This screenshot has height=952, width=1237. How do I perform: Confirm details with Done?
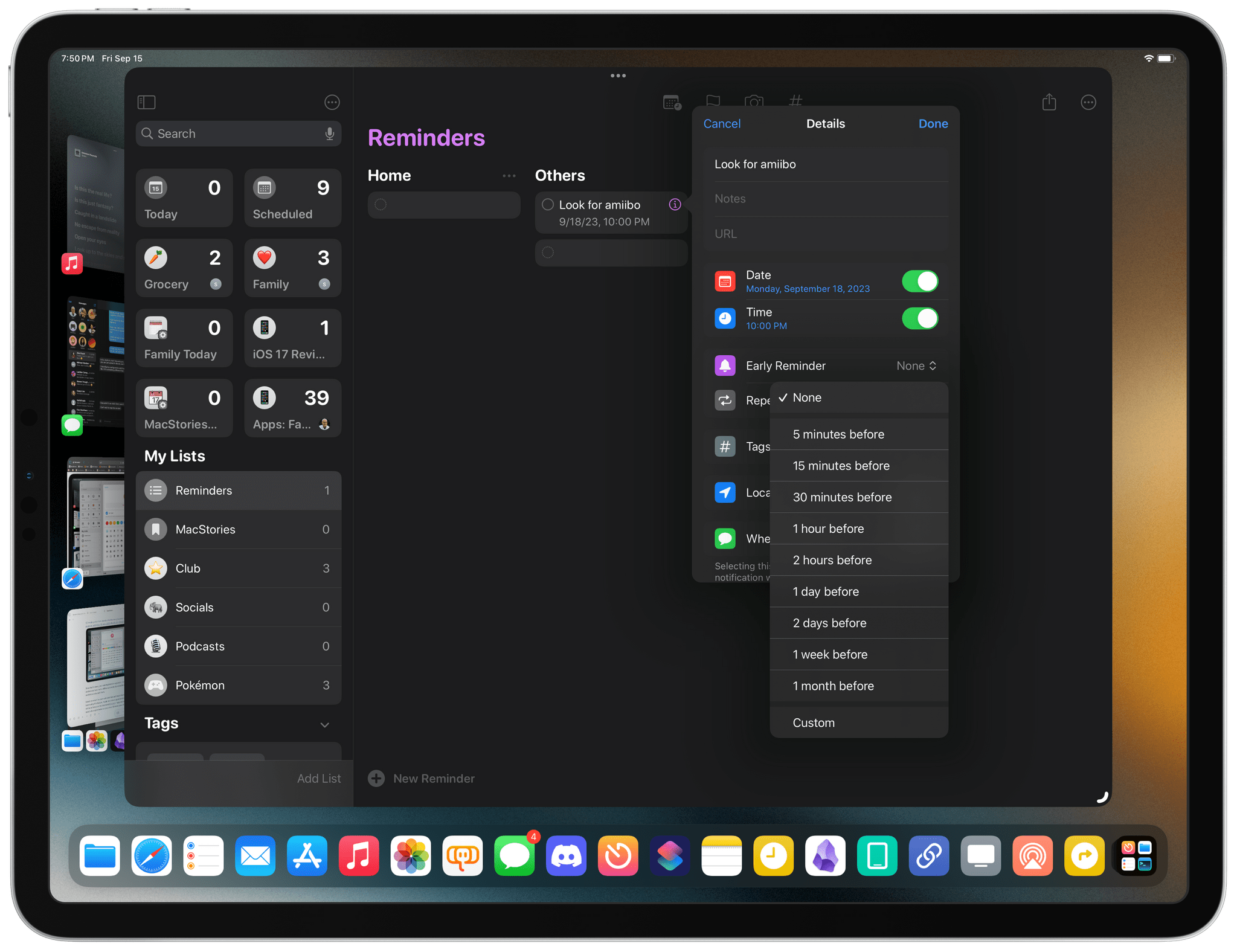pyautogui.click(x=933, y=123)
